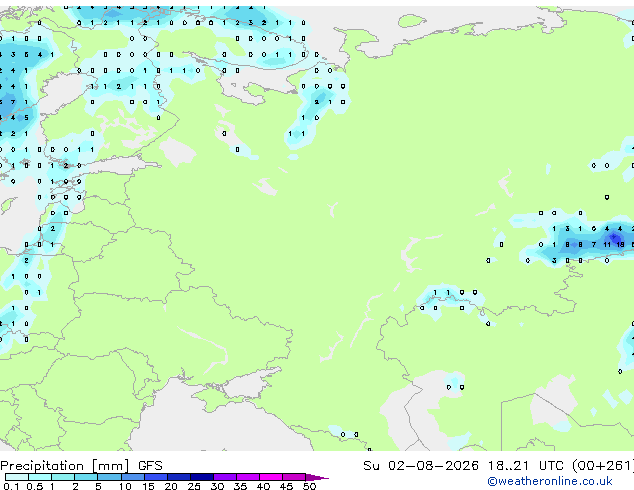Click the legend label '40'
634x490 pixels.
click(x=263, y=486)
